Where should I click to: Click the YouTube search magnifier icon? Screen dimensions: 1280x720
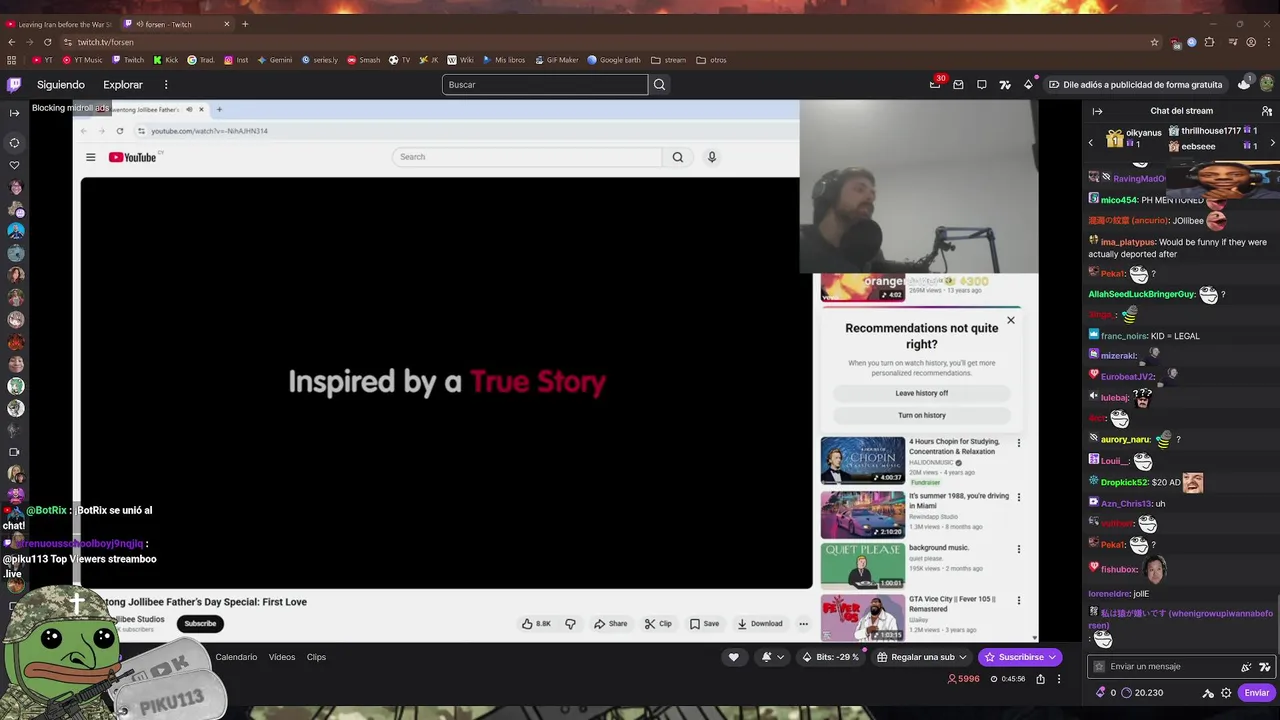point(677,157)
